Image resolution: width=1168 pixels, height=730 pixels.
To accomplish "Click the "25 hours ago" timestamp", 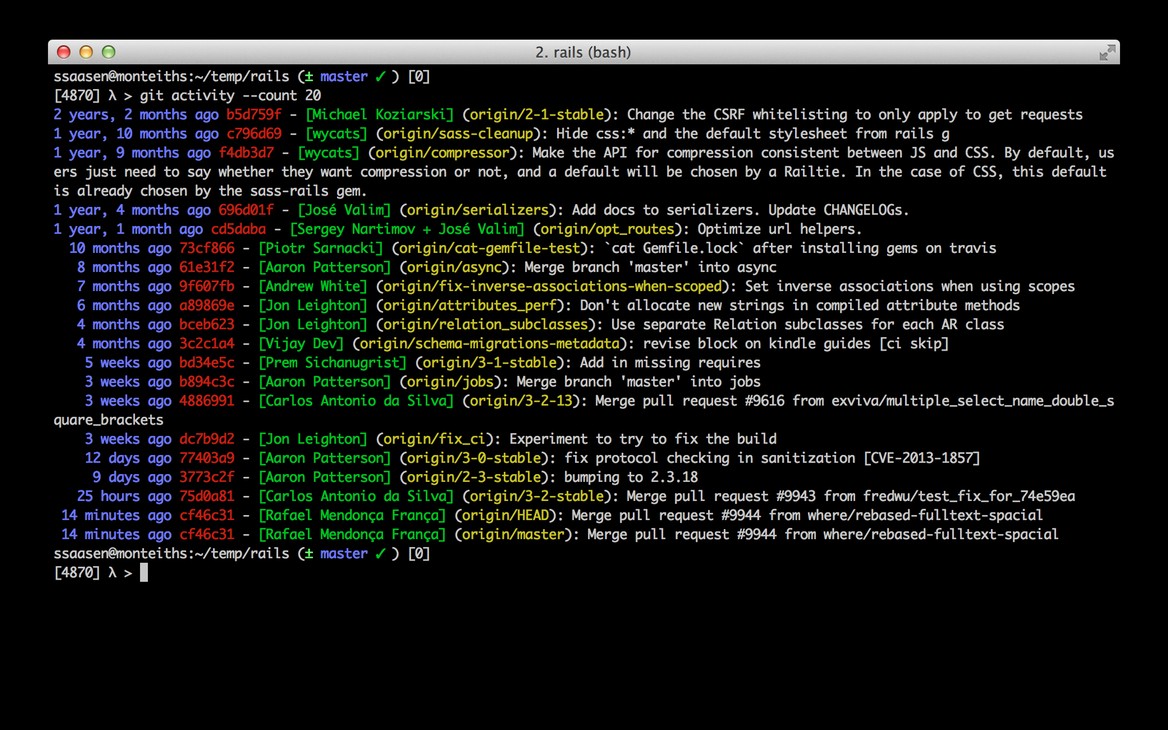I will click(124, 496).
